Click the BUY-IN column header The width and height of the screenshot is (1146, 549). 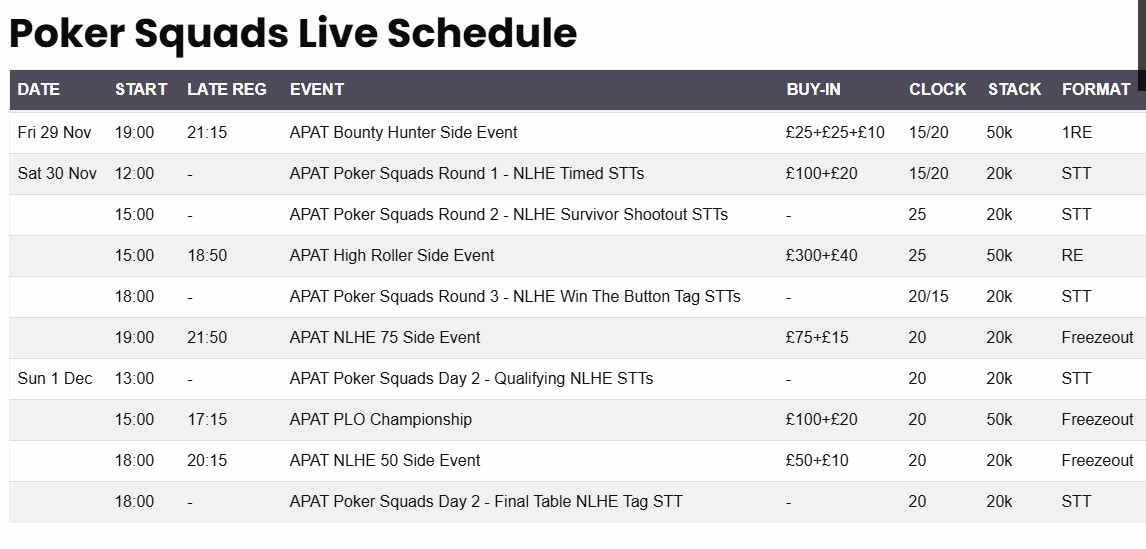tap(813, 89)
